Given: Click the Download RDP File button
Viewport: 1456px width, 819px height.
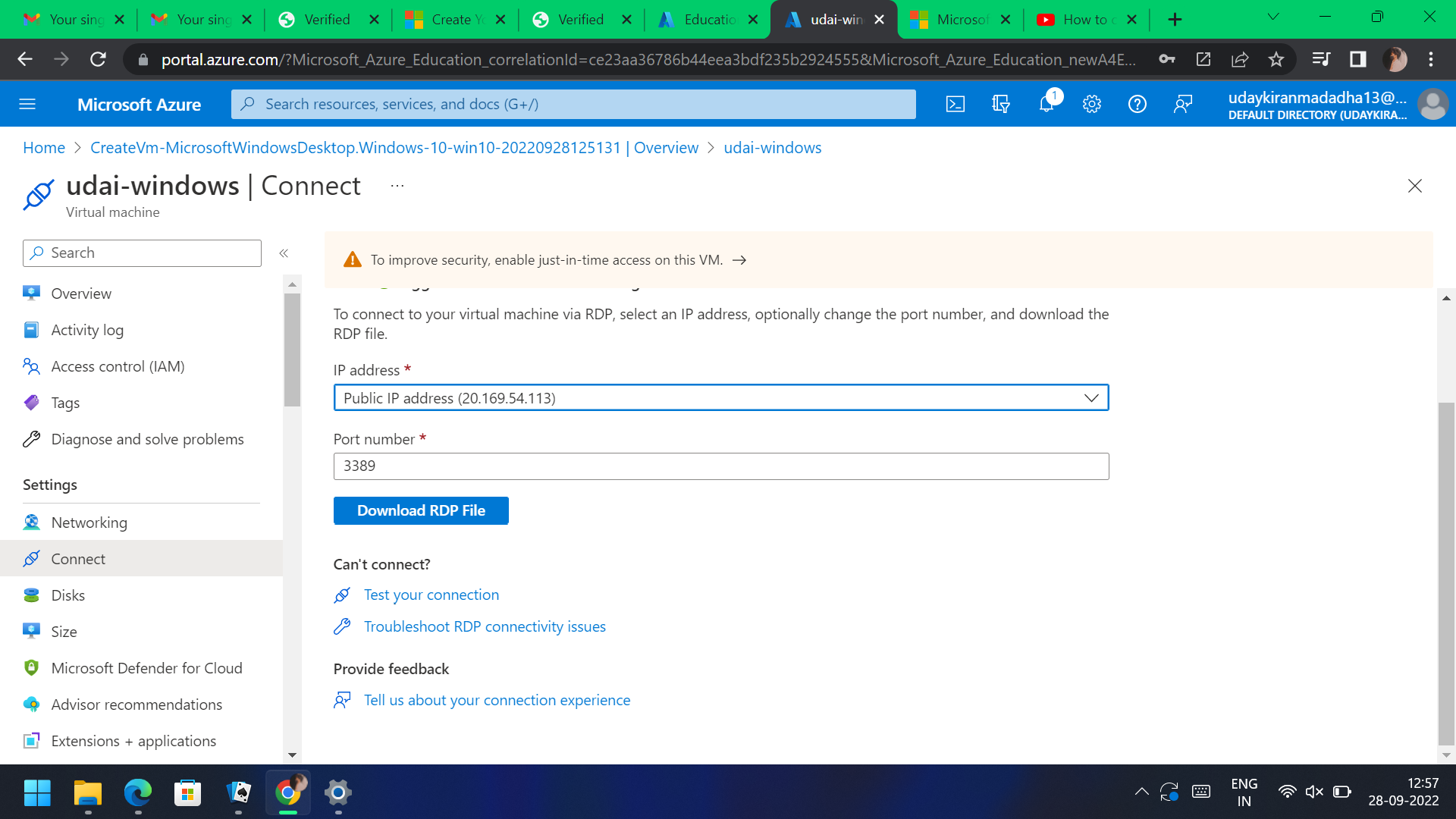Looking at the screenshot, I should (x=421, y=510).
